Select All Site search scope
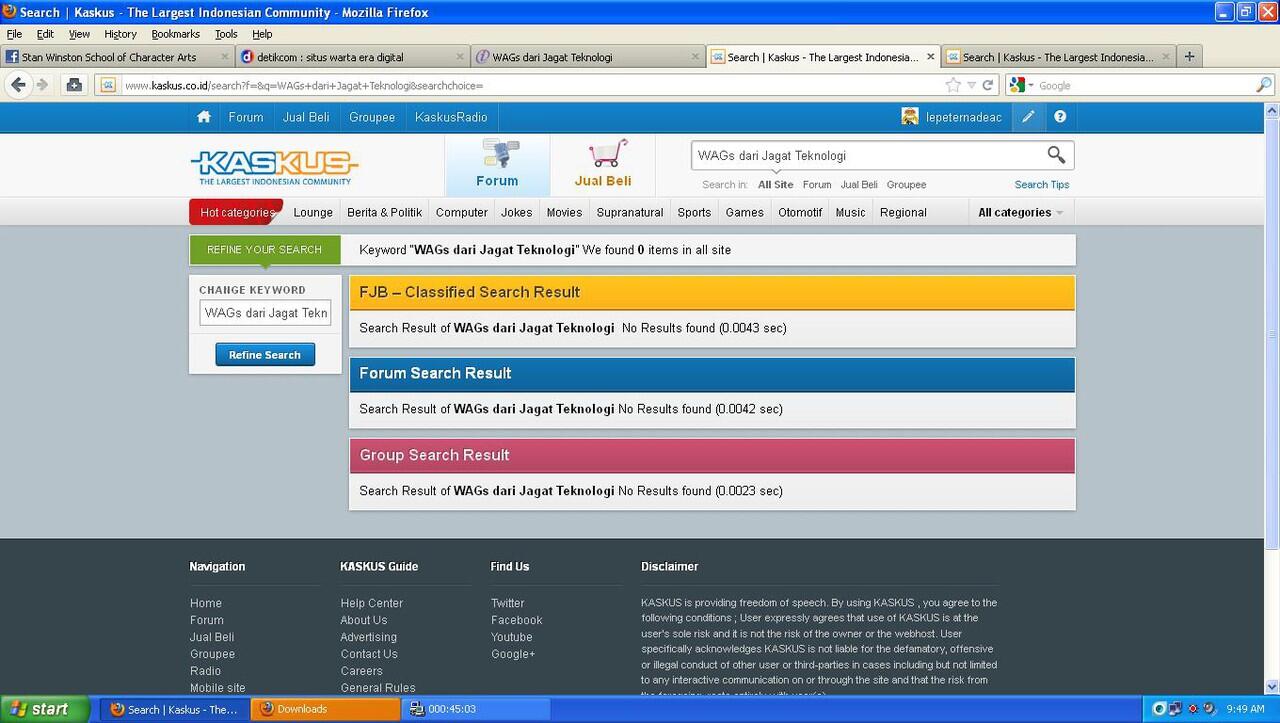This screenshot has width=1280, height=723. (776, 185)
